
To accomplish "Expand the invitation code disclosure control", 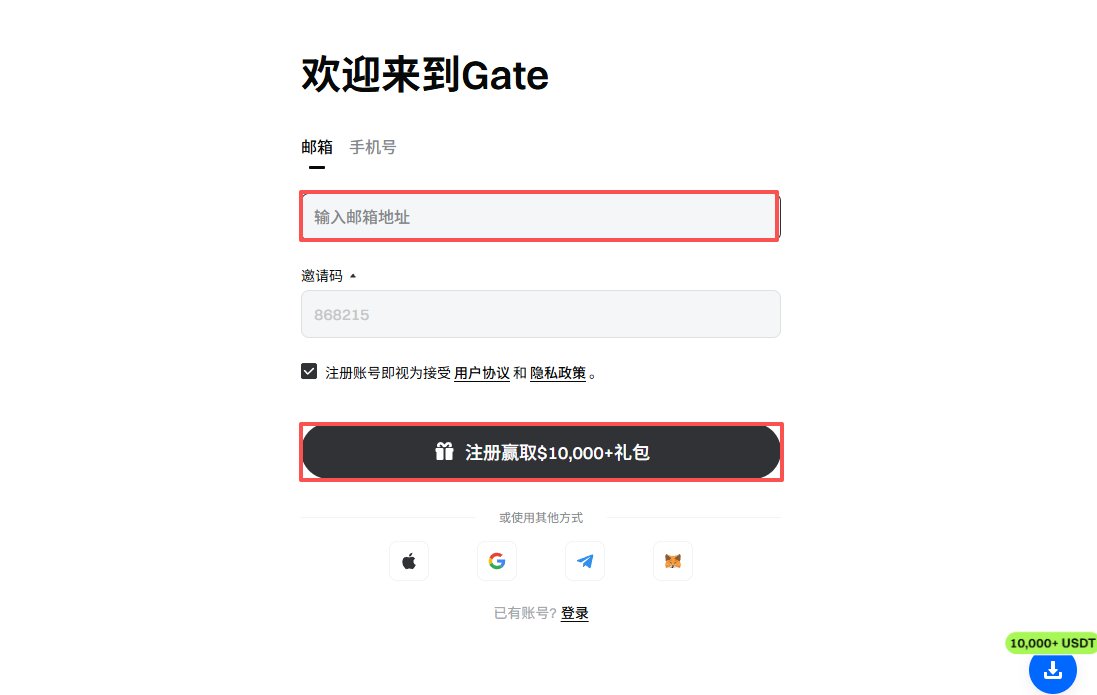I will 355,275.
